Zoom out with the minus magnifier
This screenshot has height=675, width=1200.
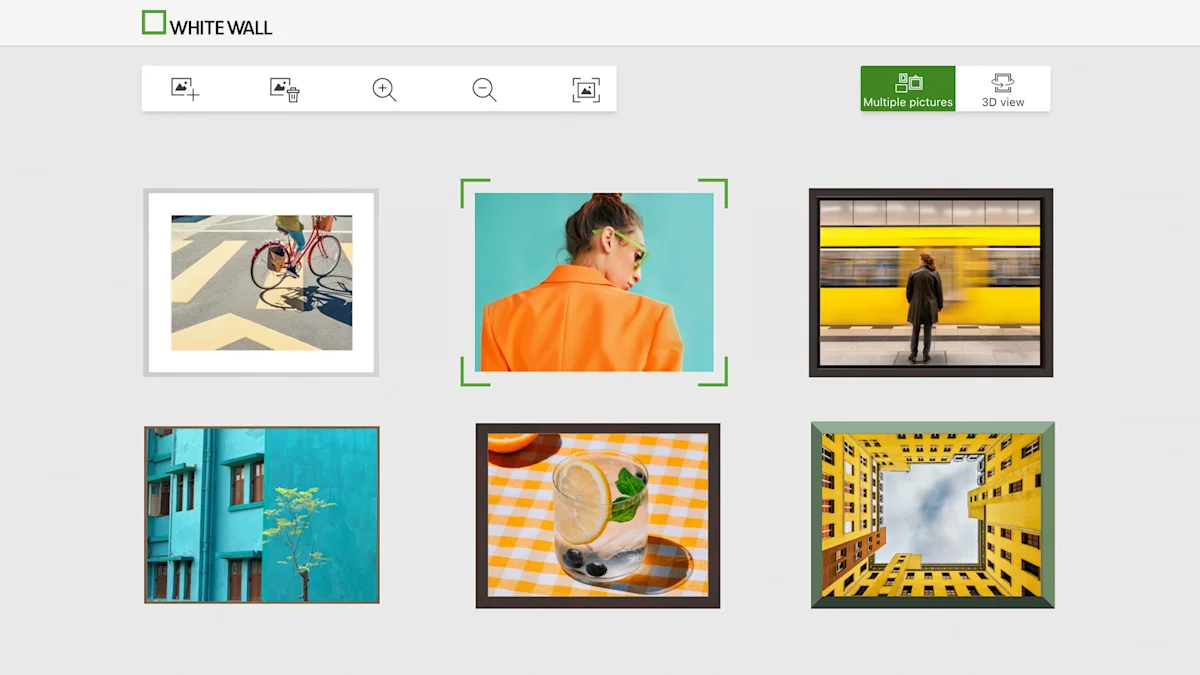(x=485, y=89)
